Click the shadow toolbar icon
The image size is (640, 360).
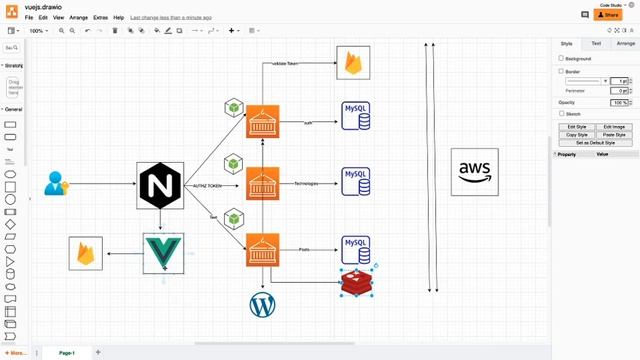pos(179,31)
